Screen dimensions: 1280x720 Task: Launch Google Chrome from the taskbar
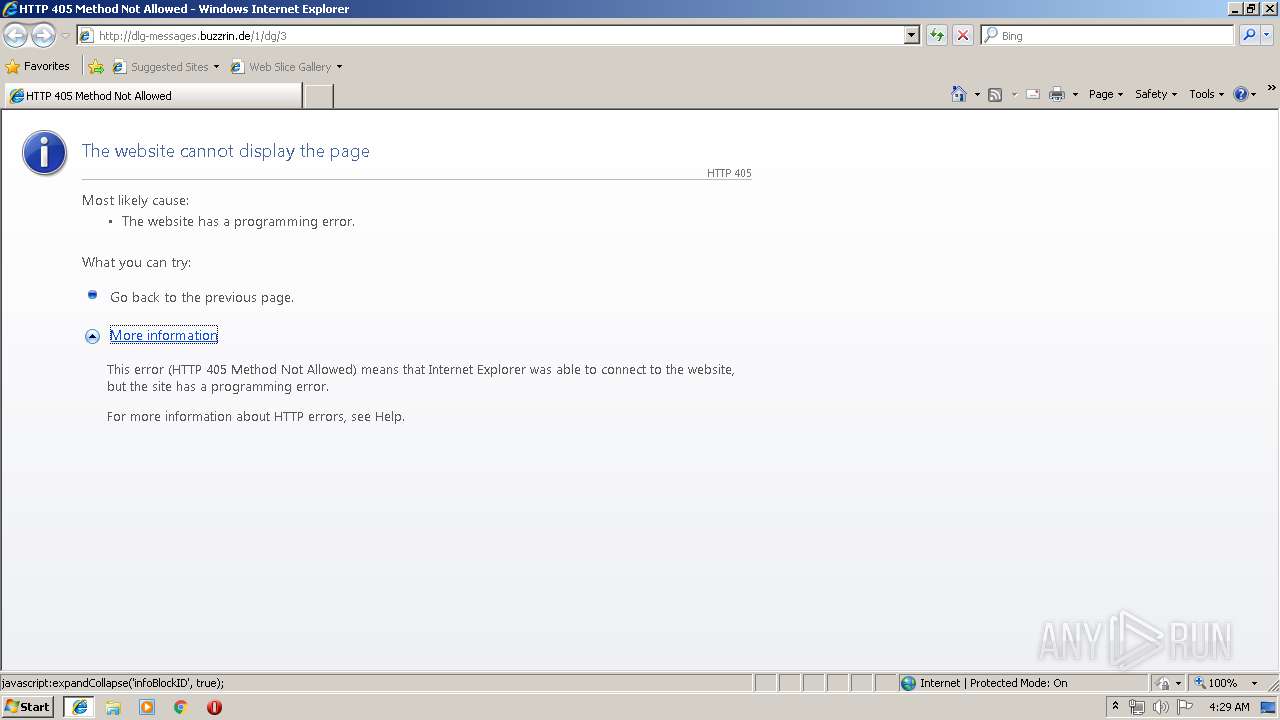point(181,707)
